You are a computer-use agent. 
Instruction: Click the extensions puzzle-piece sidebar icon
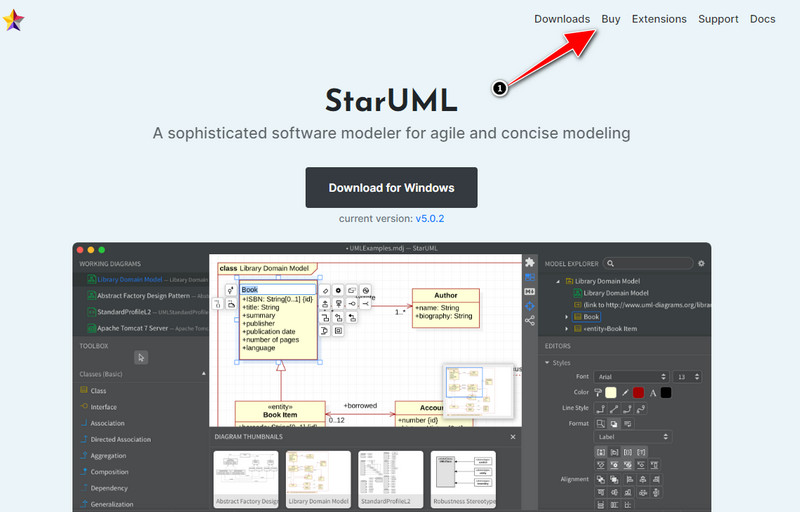530,262
